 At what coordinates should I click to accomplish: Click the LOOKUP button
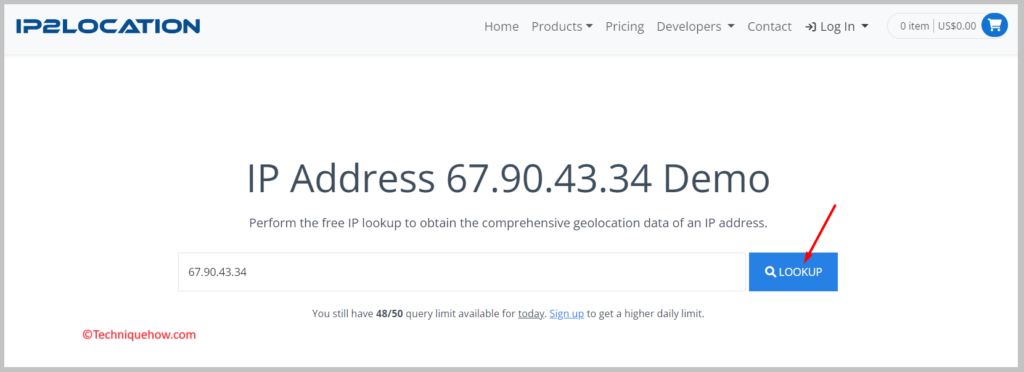793,272
